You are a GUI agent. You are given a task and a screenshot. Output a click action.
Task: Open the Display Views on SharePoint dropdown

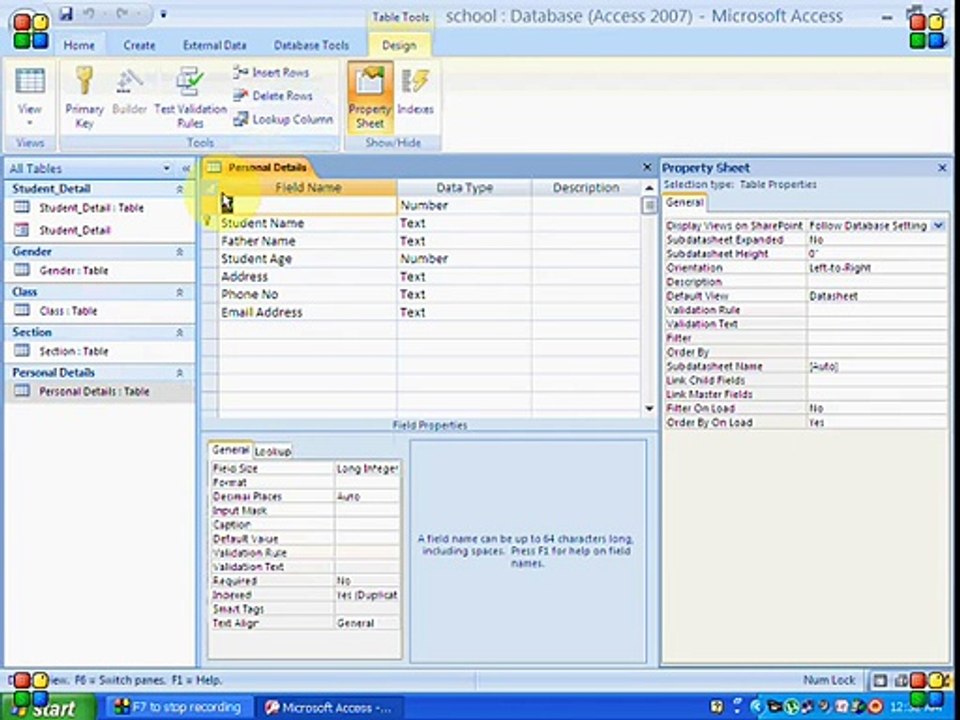pos(939,226)
